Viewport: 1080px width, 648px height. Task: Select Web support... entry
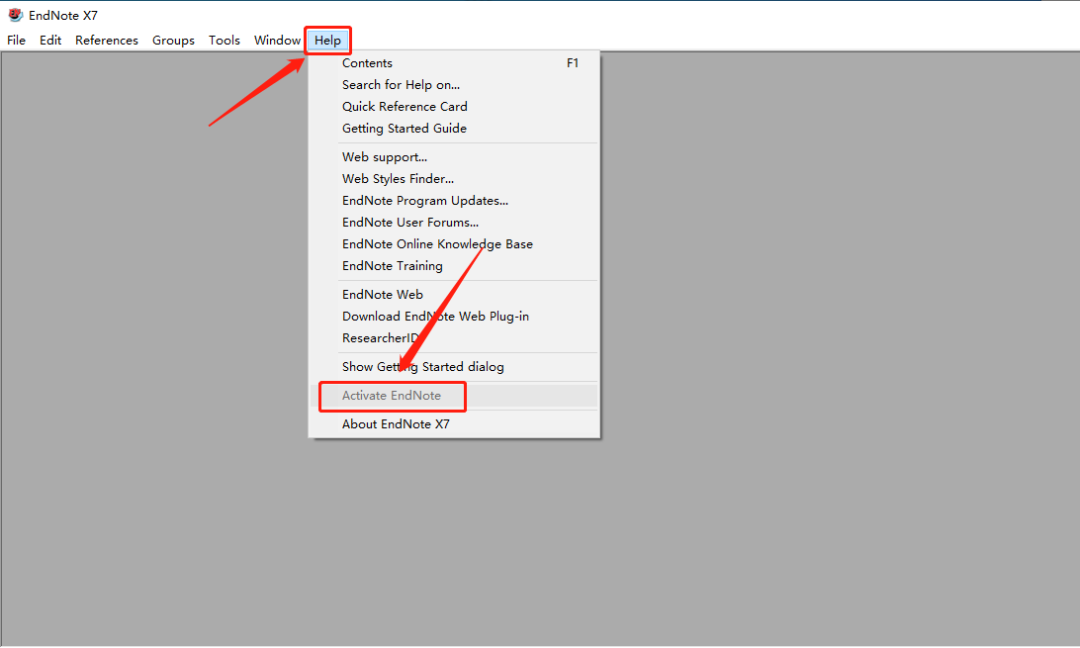pyautogui.click(x=455, y=157)
